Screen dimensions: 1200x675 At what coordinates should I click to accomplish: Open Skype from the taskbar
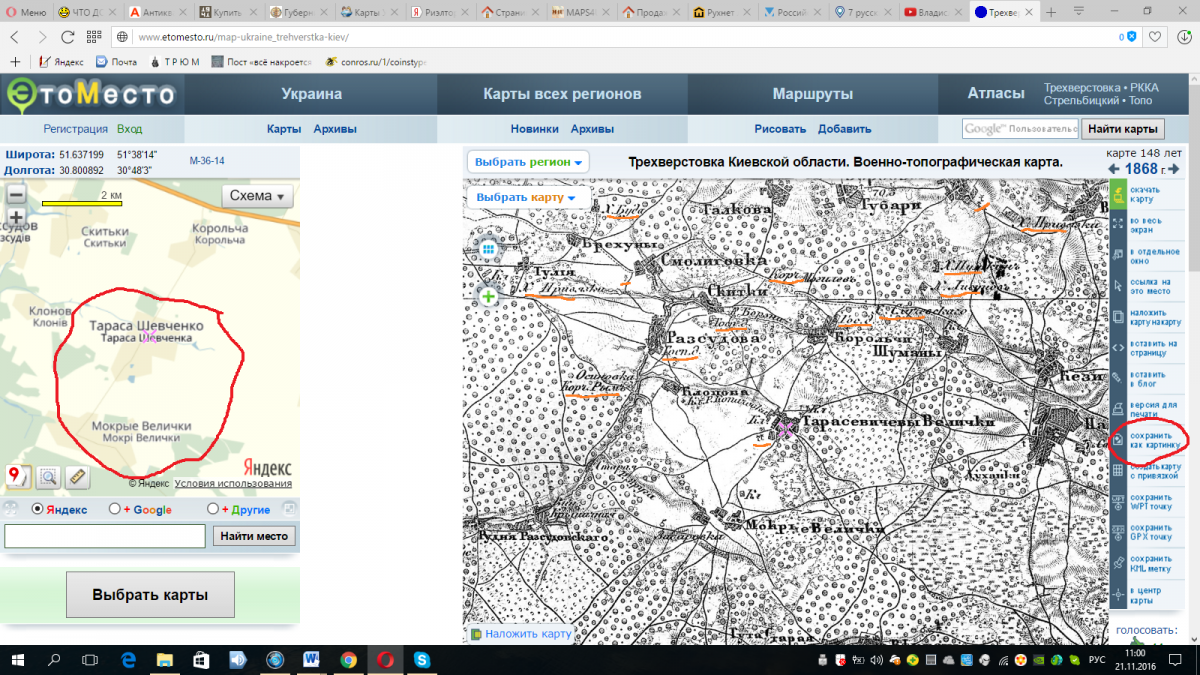point(421,660)
